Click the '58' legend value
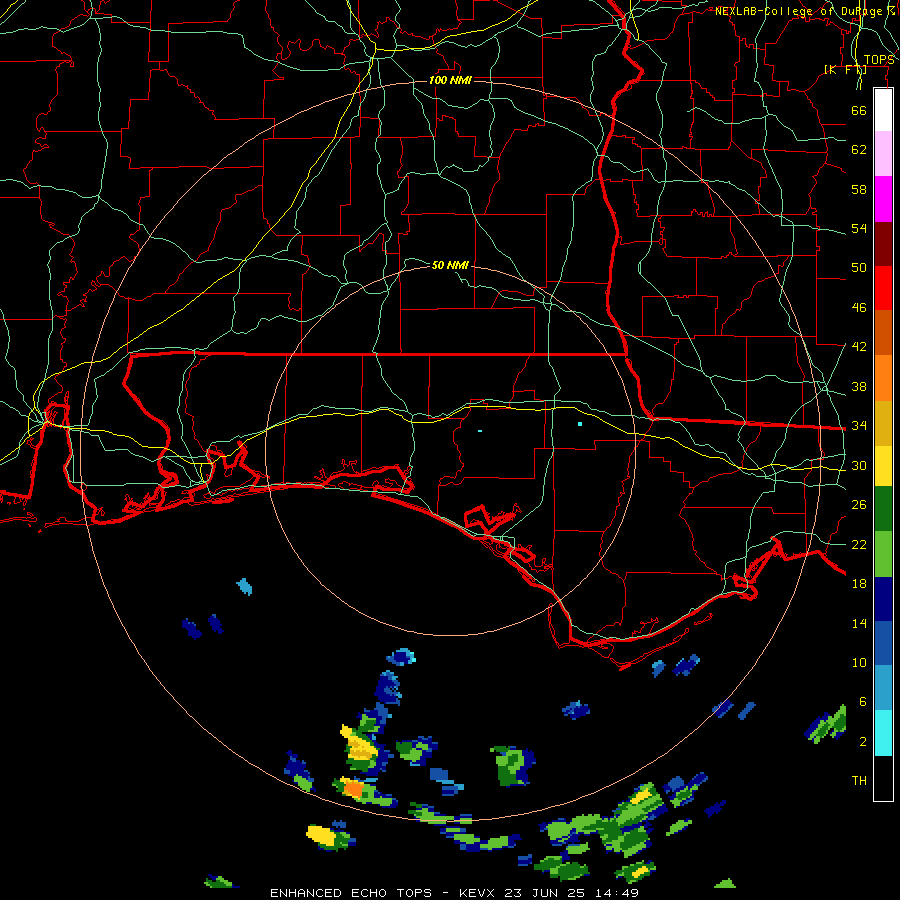The image size is (900, 900). 859,189
